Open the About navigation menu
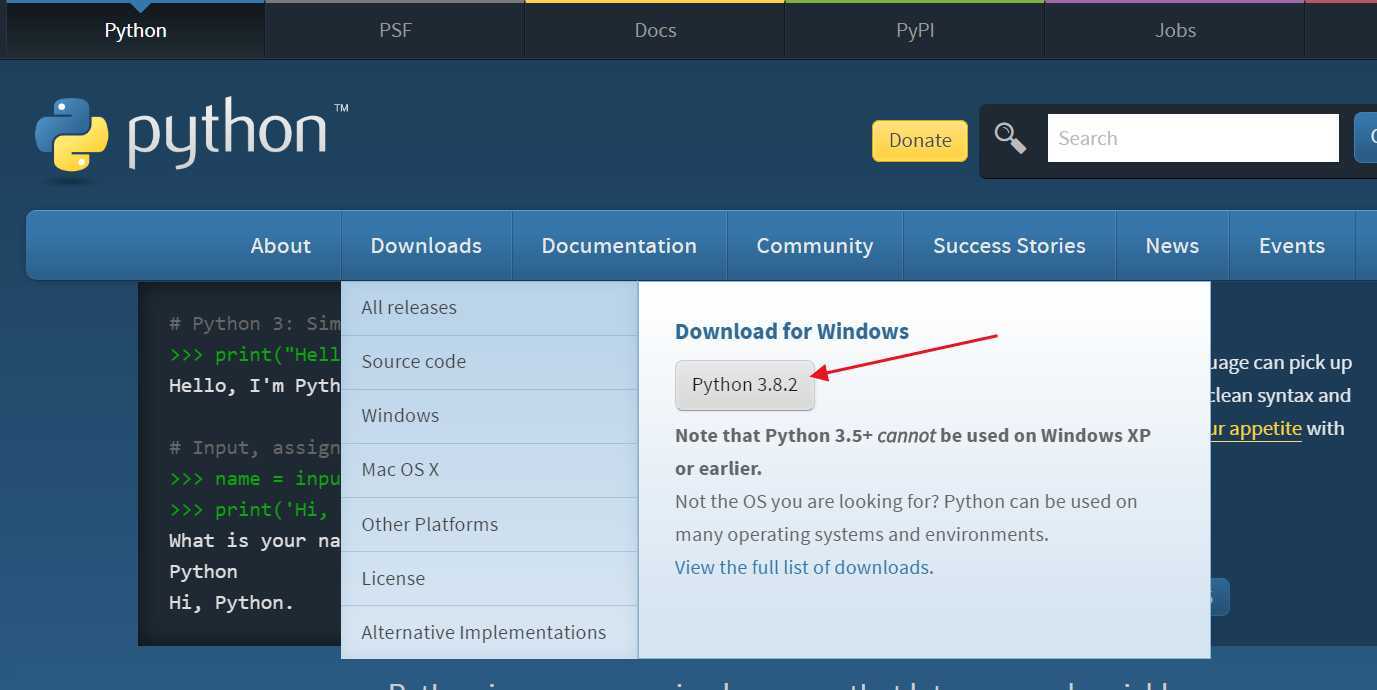 point(281,246)
